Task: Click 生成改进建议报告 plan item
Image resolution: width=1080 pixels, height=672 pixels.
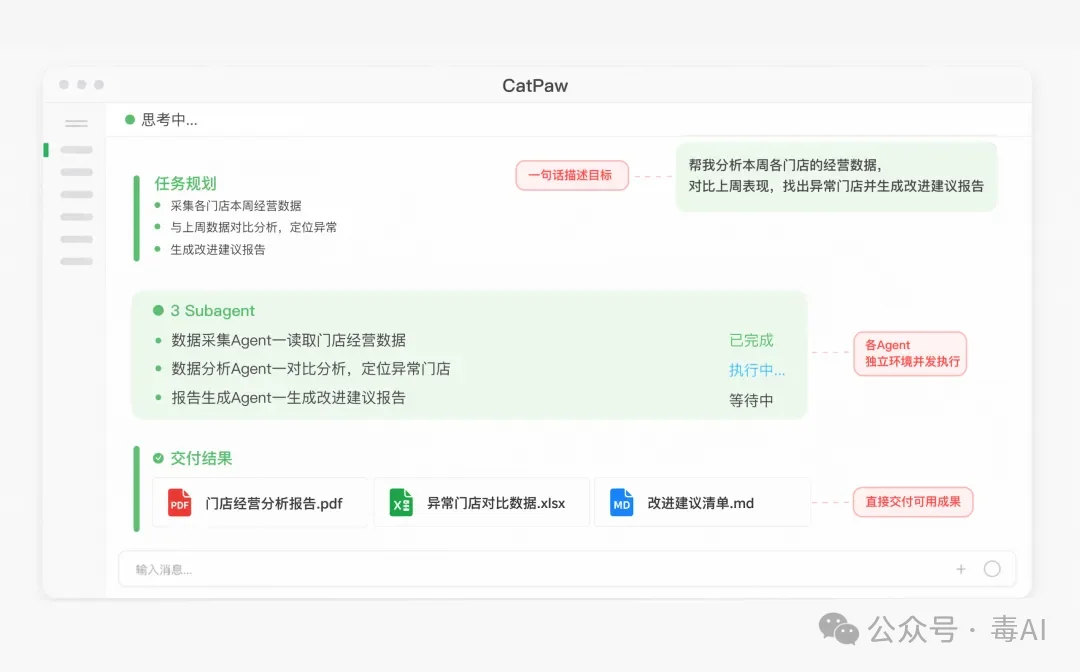Action: [218, 250]
